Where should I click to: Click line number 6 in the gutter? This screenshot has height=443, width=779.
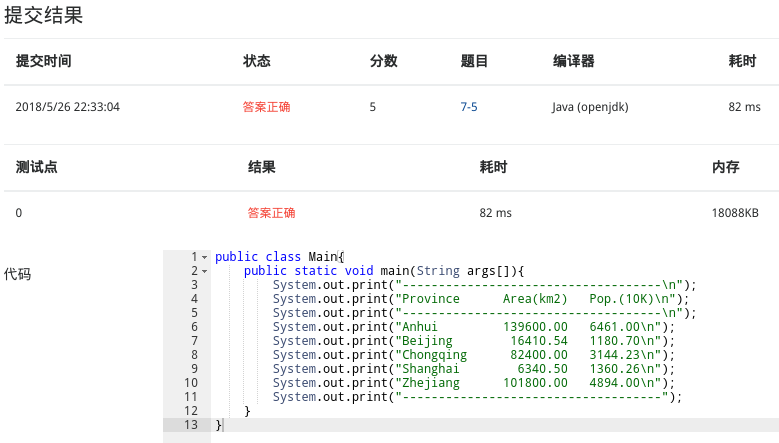(x=194, y=327)
